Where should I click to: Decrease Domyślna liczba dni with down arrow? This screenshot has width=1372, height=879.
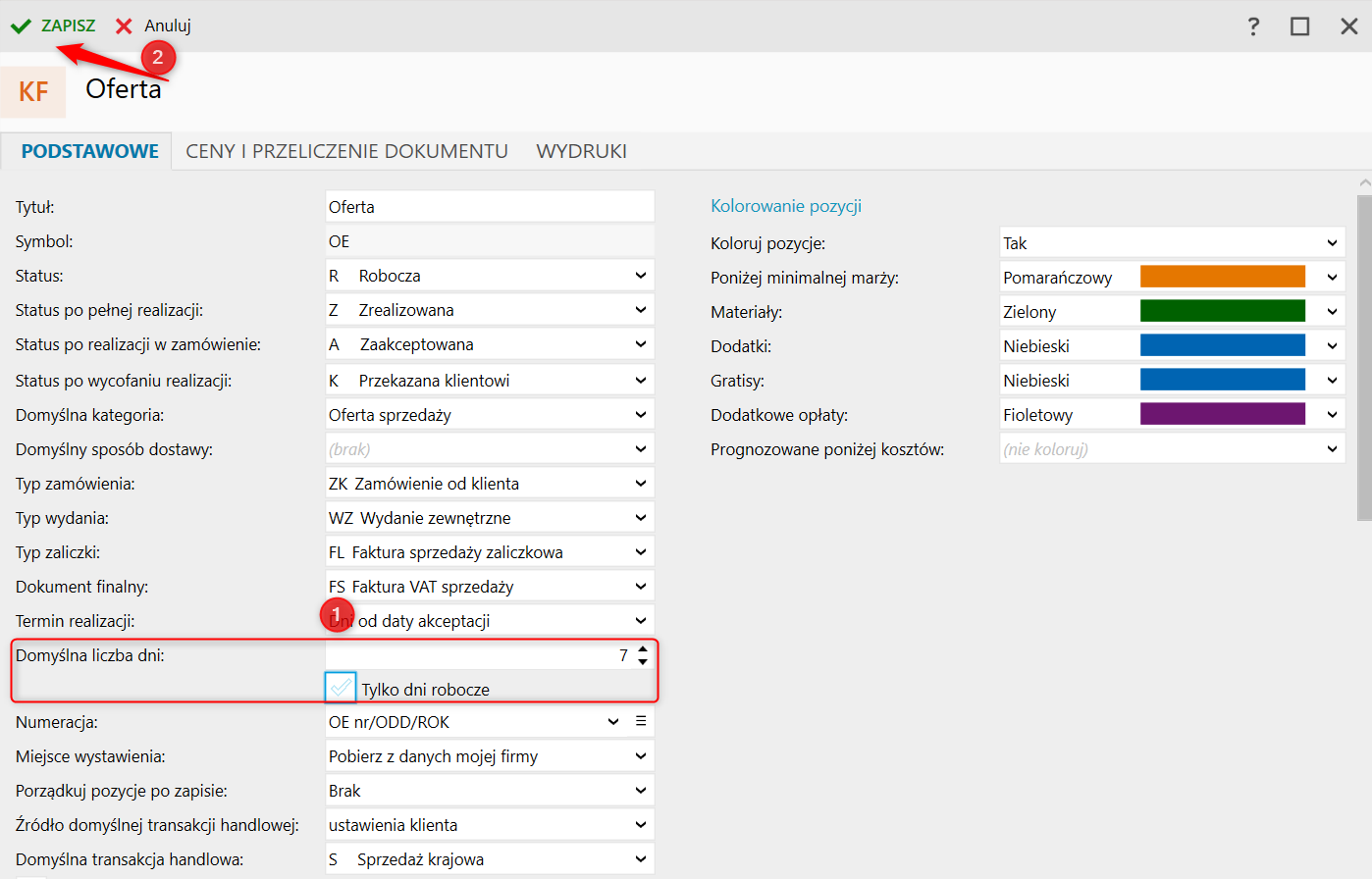click(643, 662)
